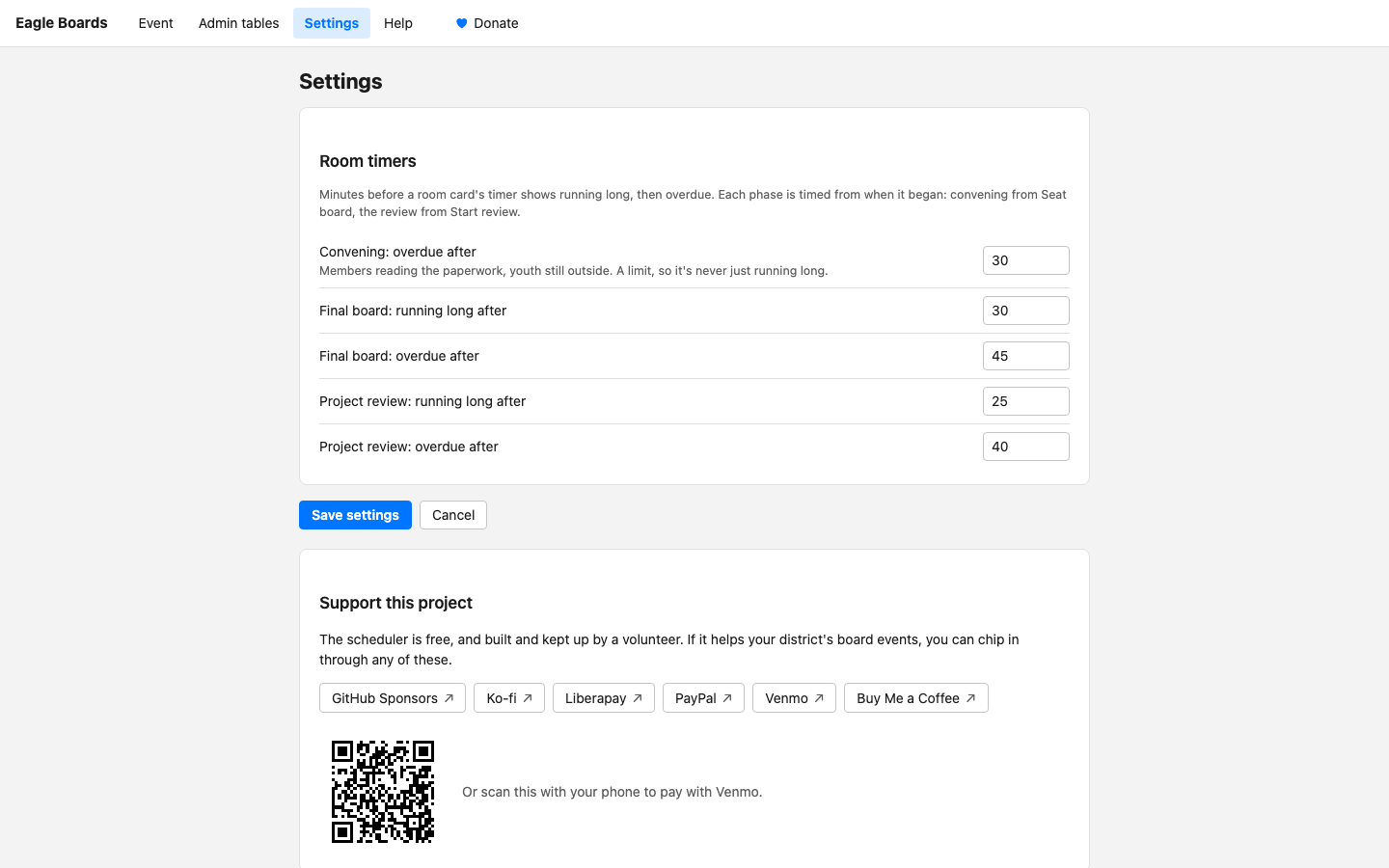Image resolution: width=1389 pixels, height=868 pixels.
Task: Open the Ko-fi donation link
Action: (x=509, y=698)
